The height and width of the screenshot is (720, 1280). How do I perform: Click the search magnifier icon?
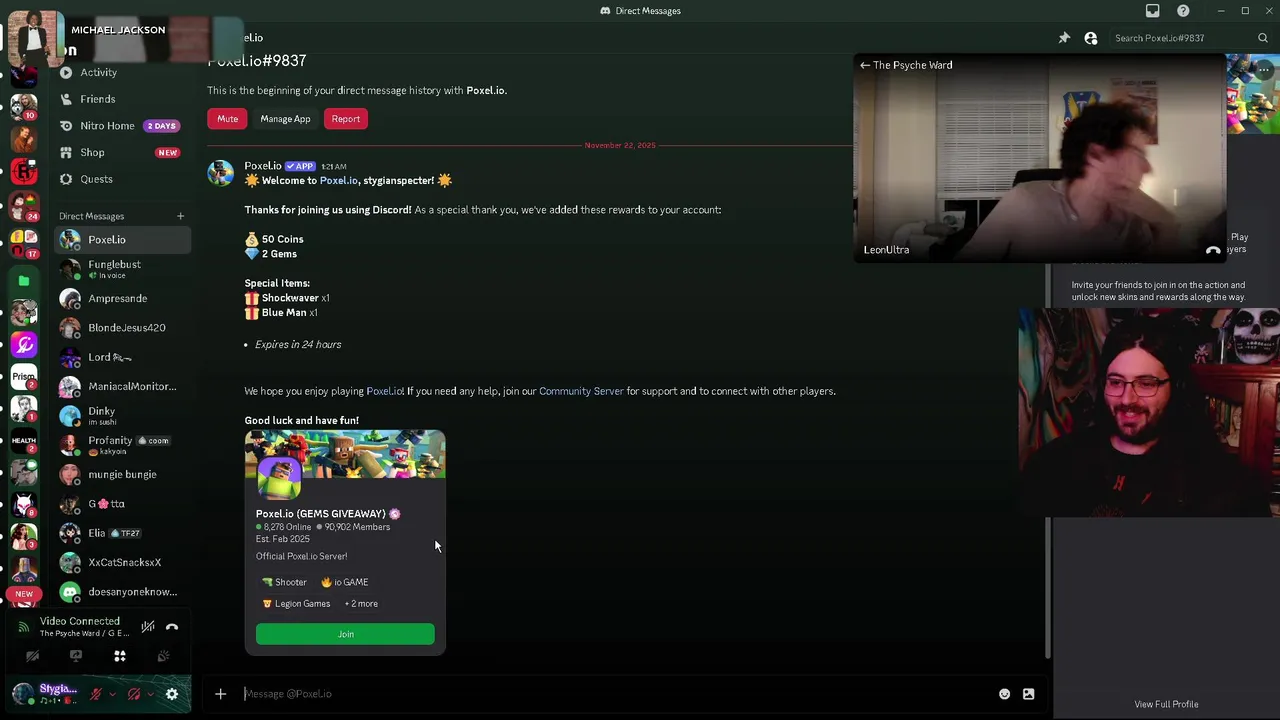coord(1263,38)
